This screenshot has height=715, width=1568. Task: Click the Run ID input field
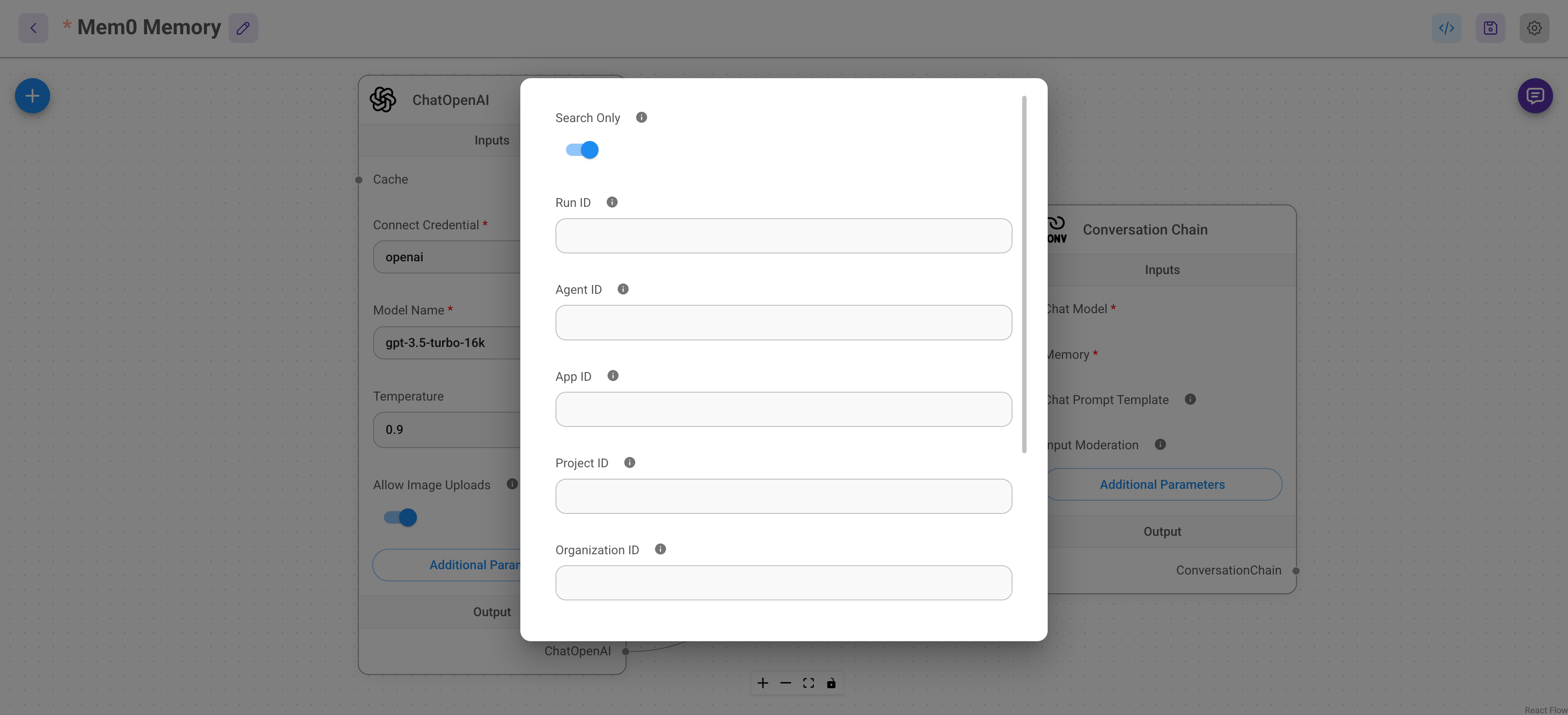(784, 236)
